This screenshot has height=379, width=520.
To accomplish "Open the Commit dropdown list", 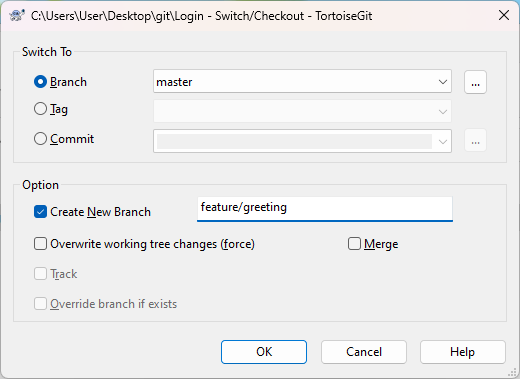I will coord(443,141).
